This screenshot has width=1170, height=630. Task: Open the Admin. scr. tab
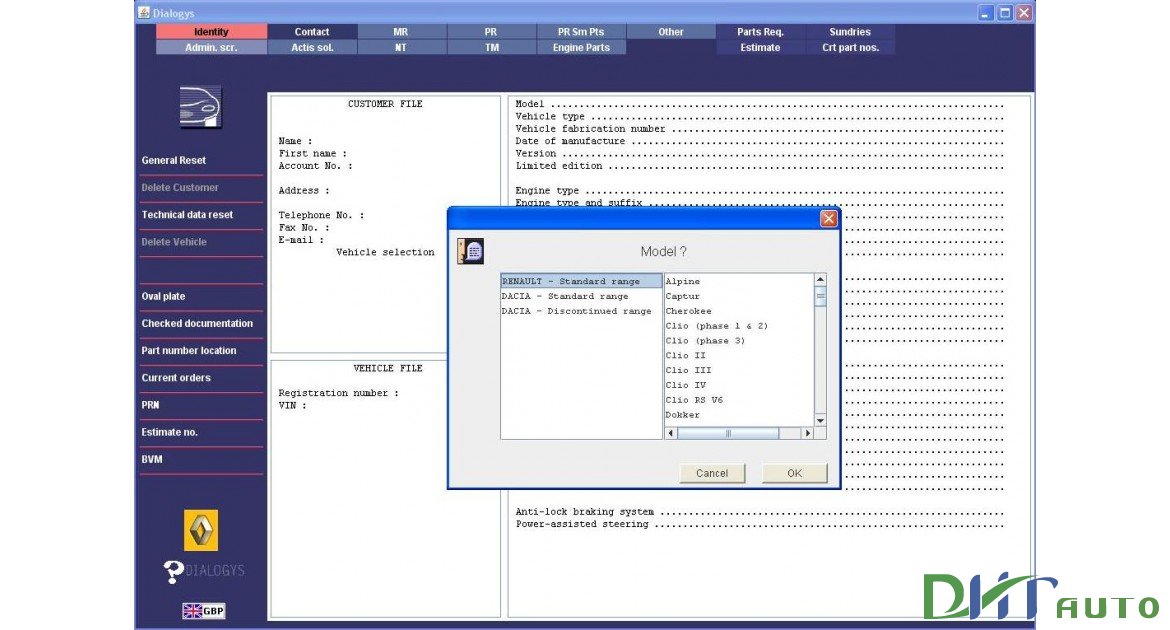[x=211, y=46]
